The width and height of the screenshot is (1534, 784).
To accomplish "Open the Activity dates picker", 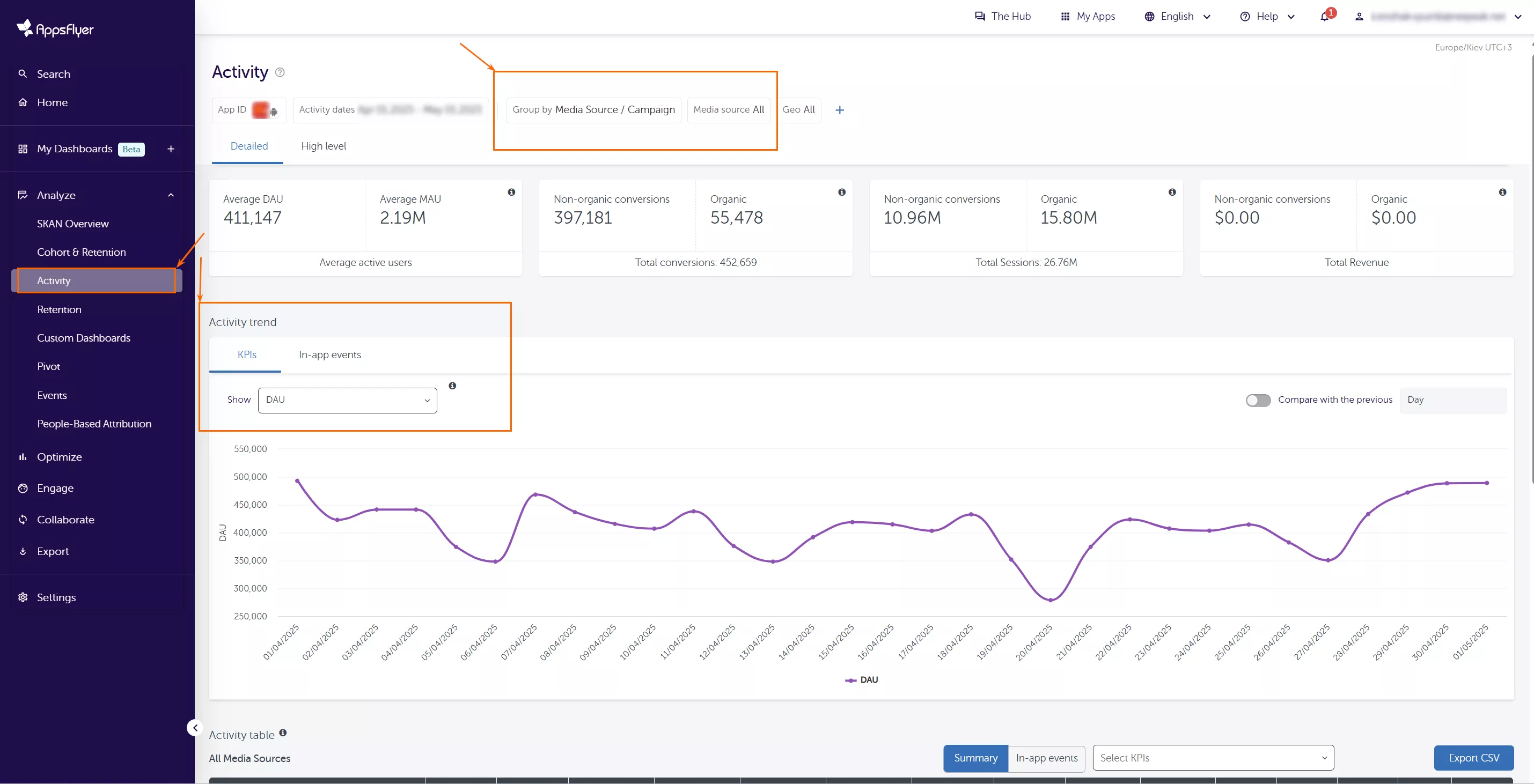I will pos(390,110).
